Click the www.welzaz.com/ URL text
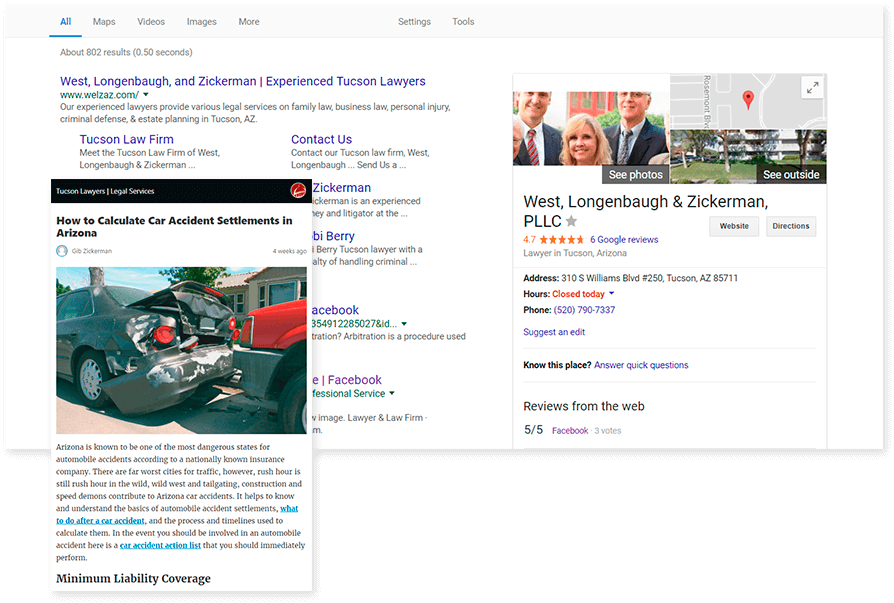This screenshot has height=603, width=894. (99, 95)
